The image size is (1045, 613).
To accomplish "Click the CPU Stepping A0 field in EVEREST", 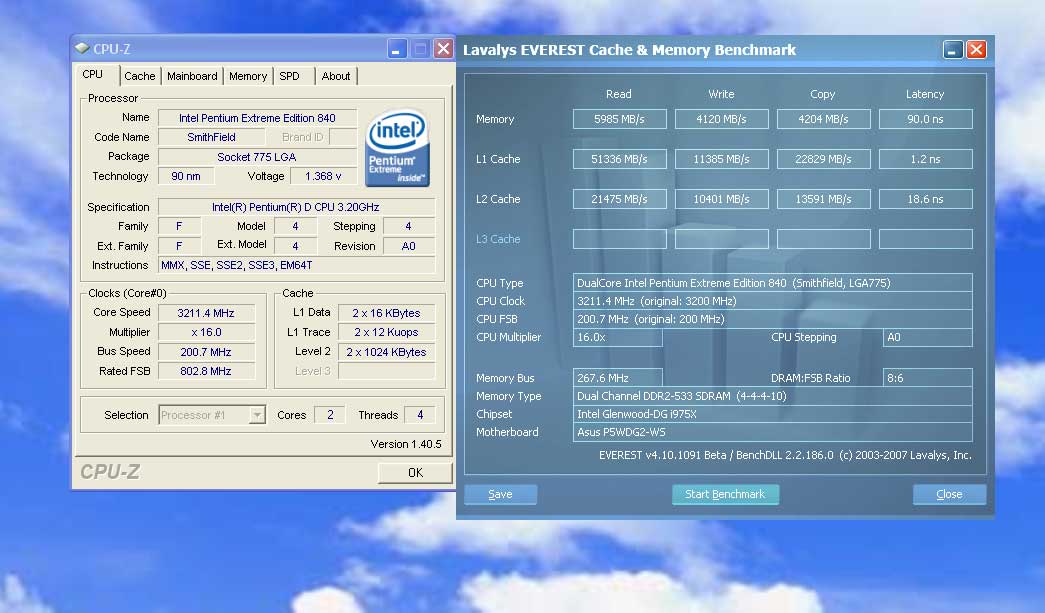I will tap(928, 337).
